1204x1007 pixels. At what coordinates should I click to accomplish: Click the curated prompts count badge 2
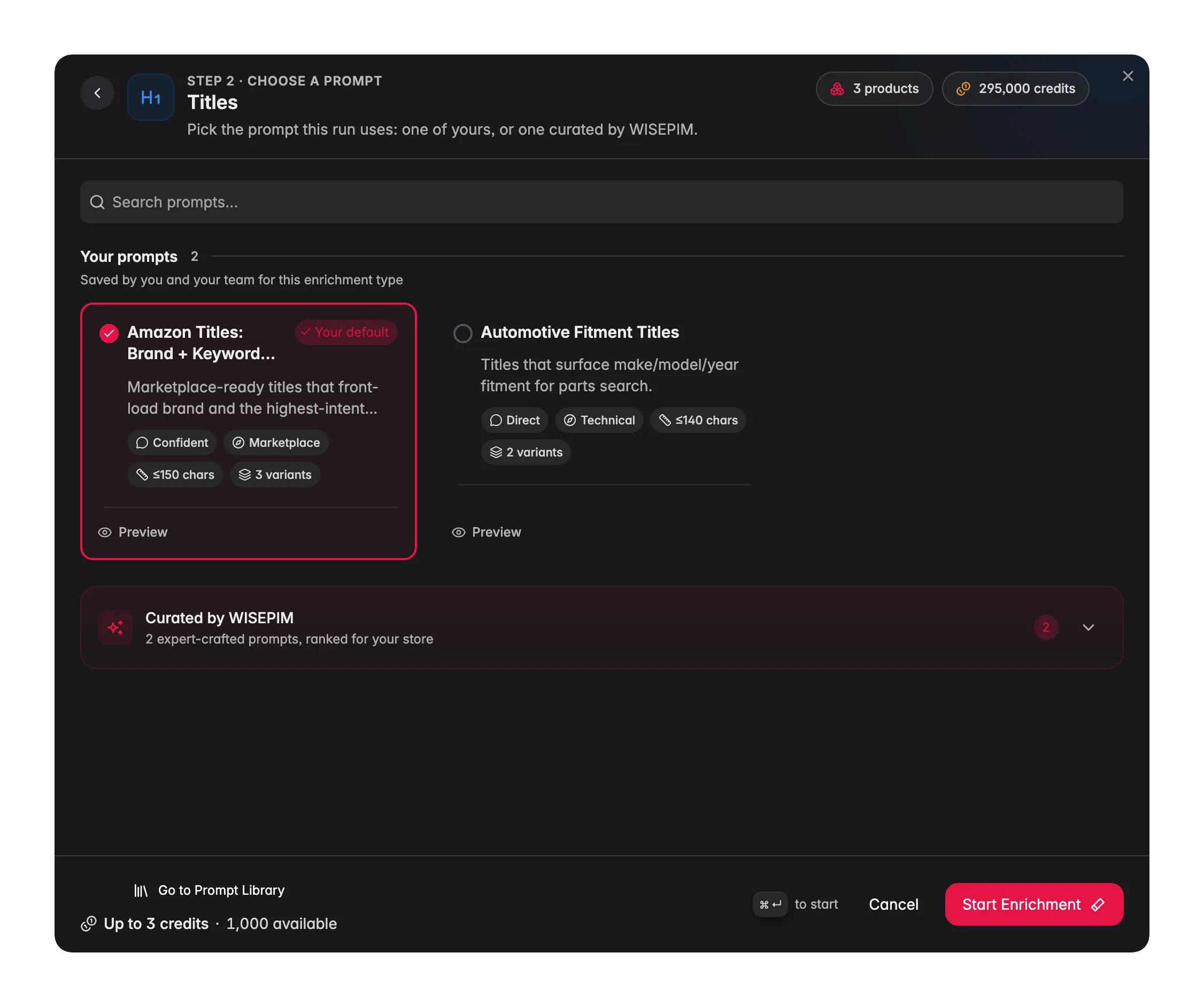1046,628
